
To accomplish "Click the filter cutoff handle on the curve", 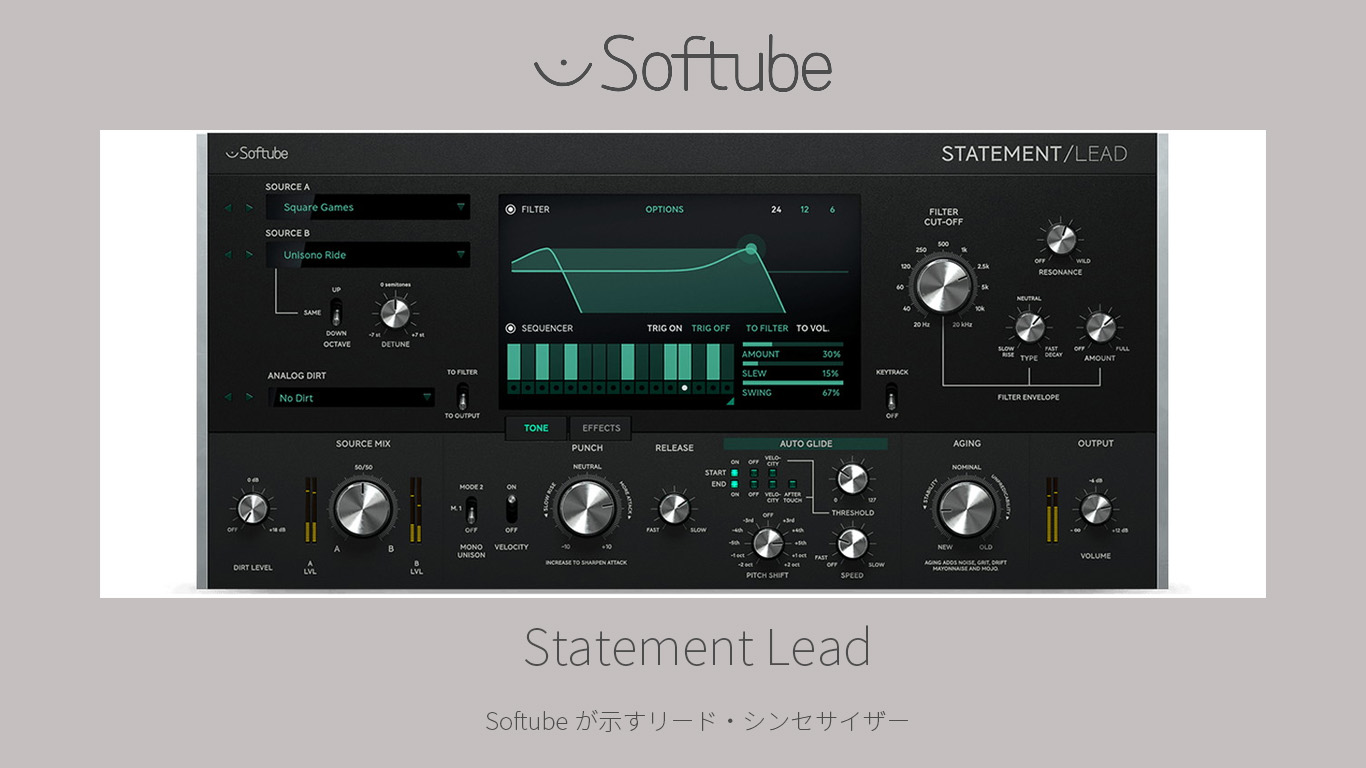I will coord(751,248).
